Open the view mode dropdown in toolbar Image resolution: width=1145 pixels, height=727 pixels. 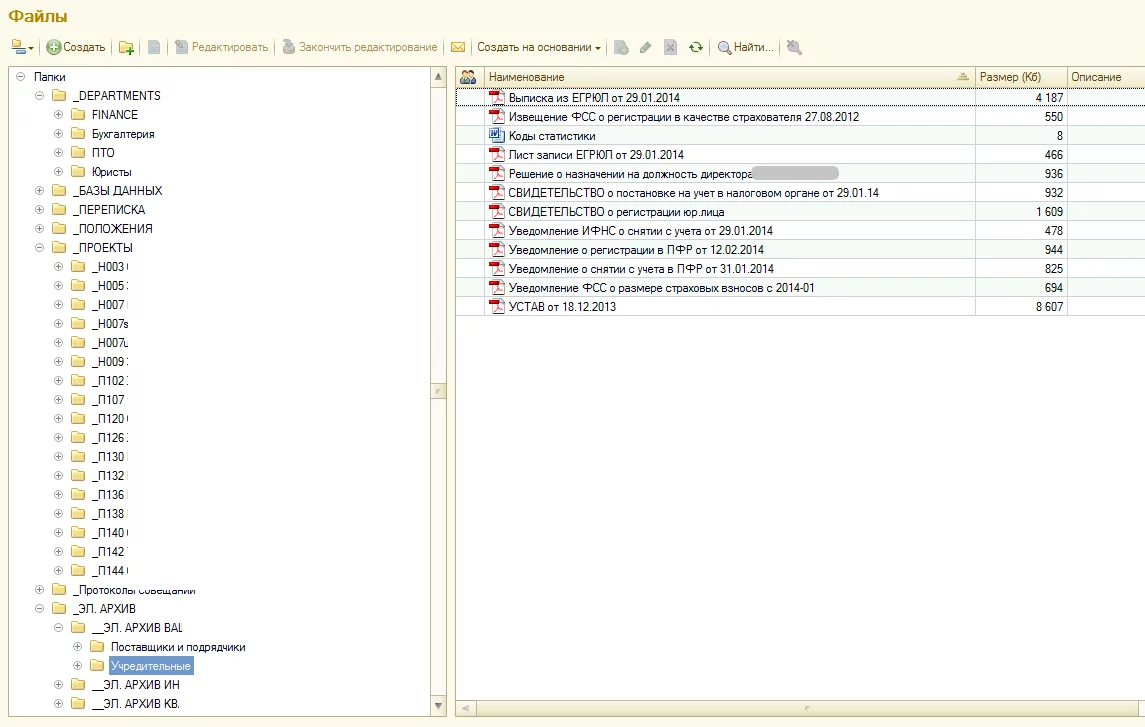(23, 47)
